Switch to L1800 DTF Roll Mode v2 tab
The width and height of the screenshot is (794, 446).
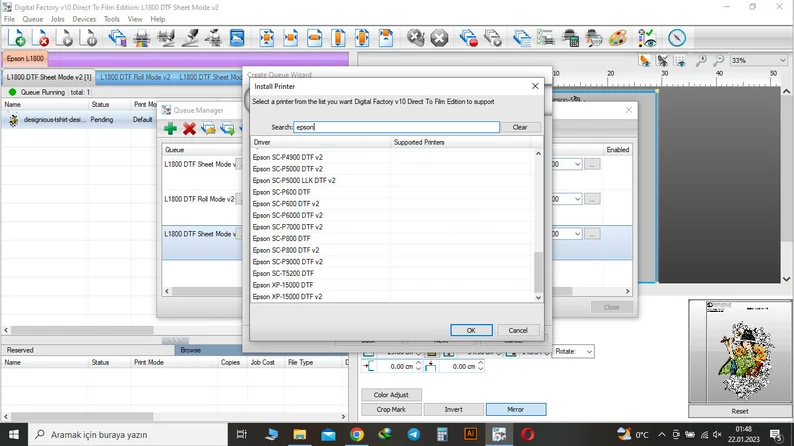coord(135,77)
